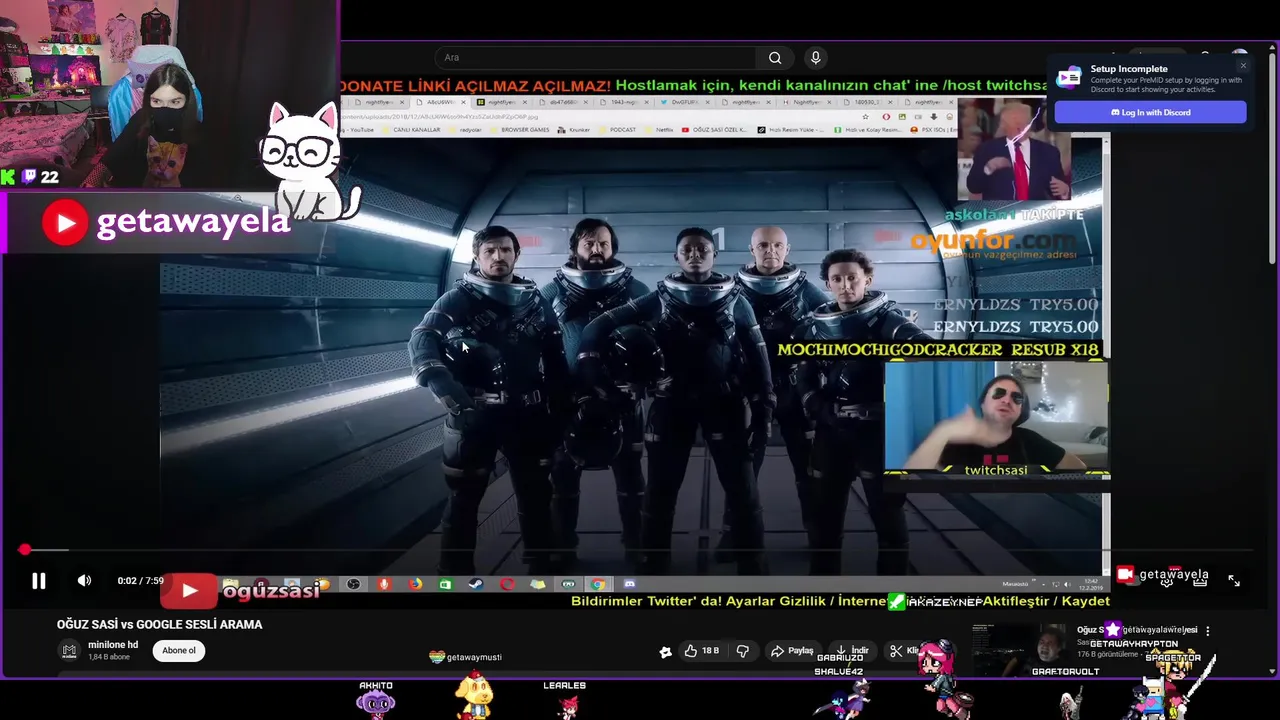This screenshot has height=720, width=1280.
Task: Click the red microphone icon in recorded taskbar
Action: coord(384,584)
